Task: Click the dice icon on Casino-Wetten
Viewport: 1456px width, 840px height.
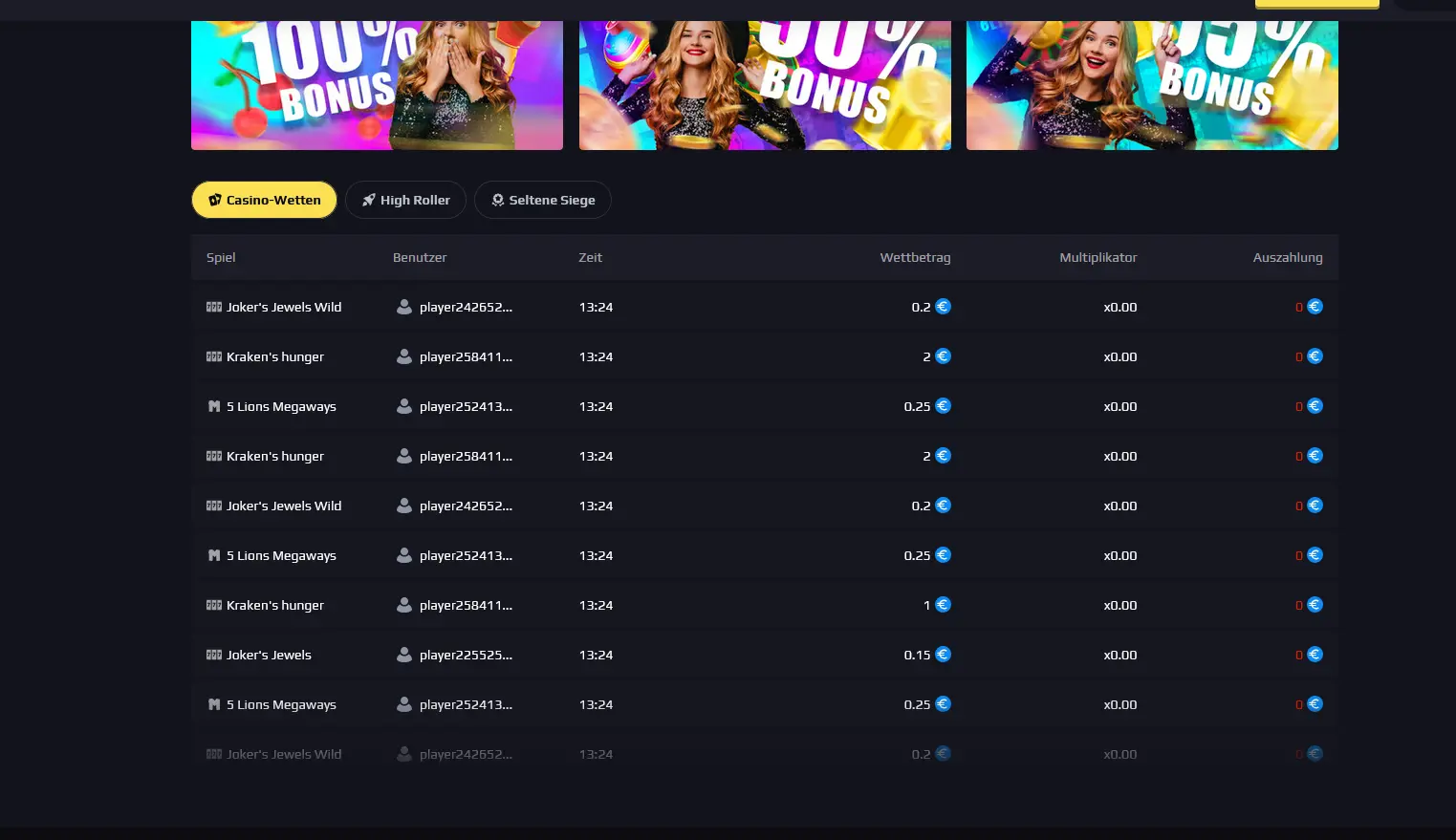Action: pos(215,200)
